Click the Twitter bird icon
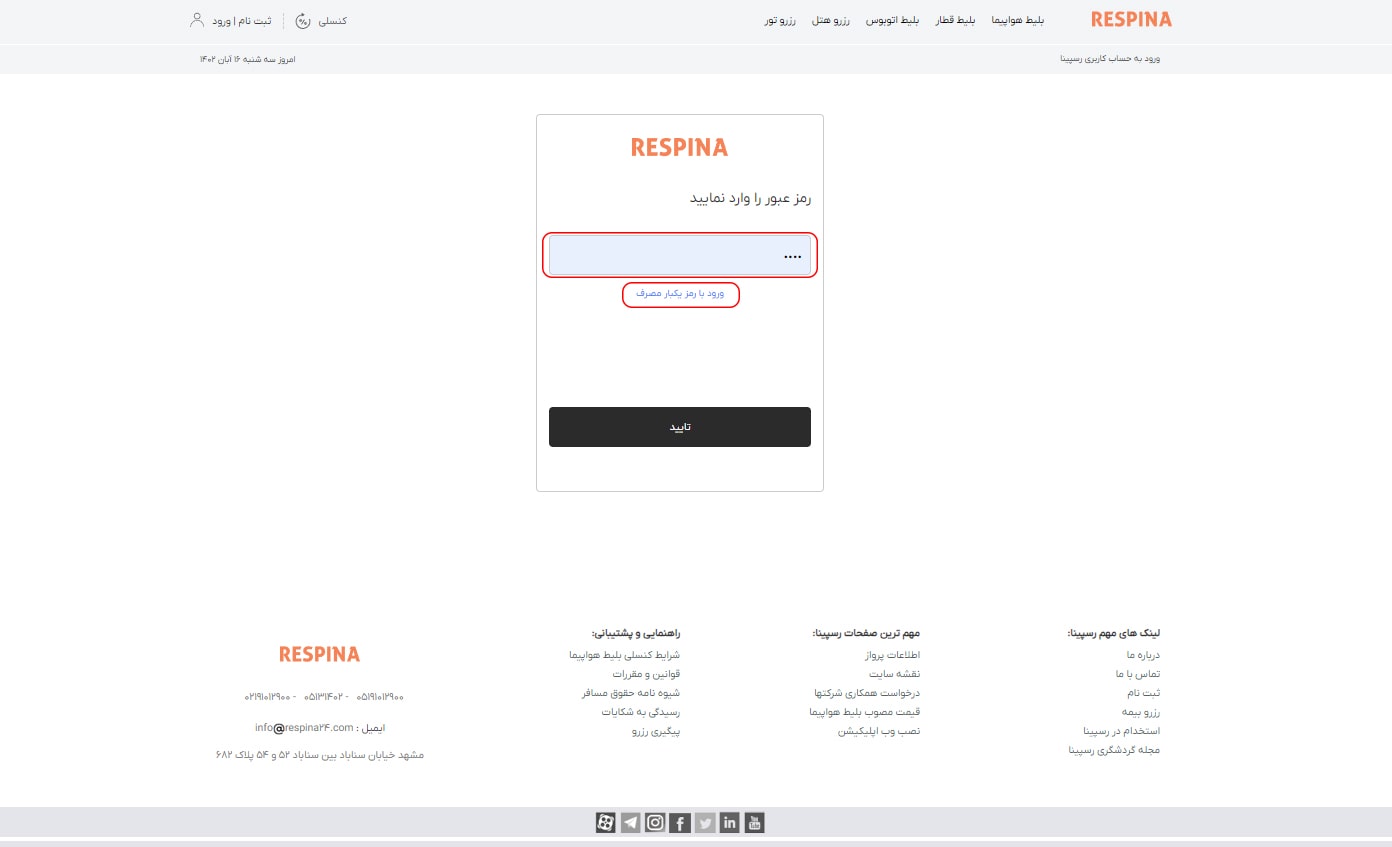 point(705,822)
